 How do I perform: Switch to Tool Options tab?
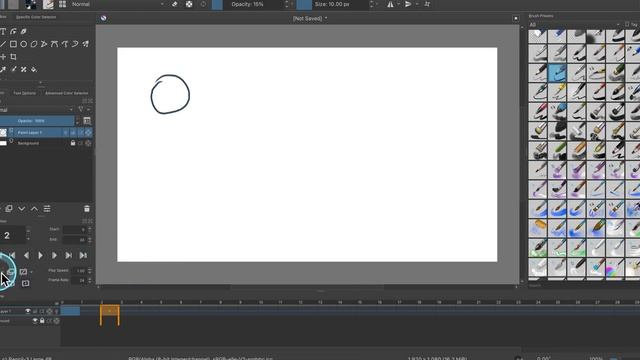24,93
